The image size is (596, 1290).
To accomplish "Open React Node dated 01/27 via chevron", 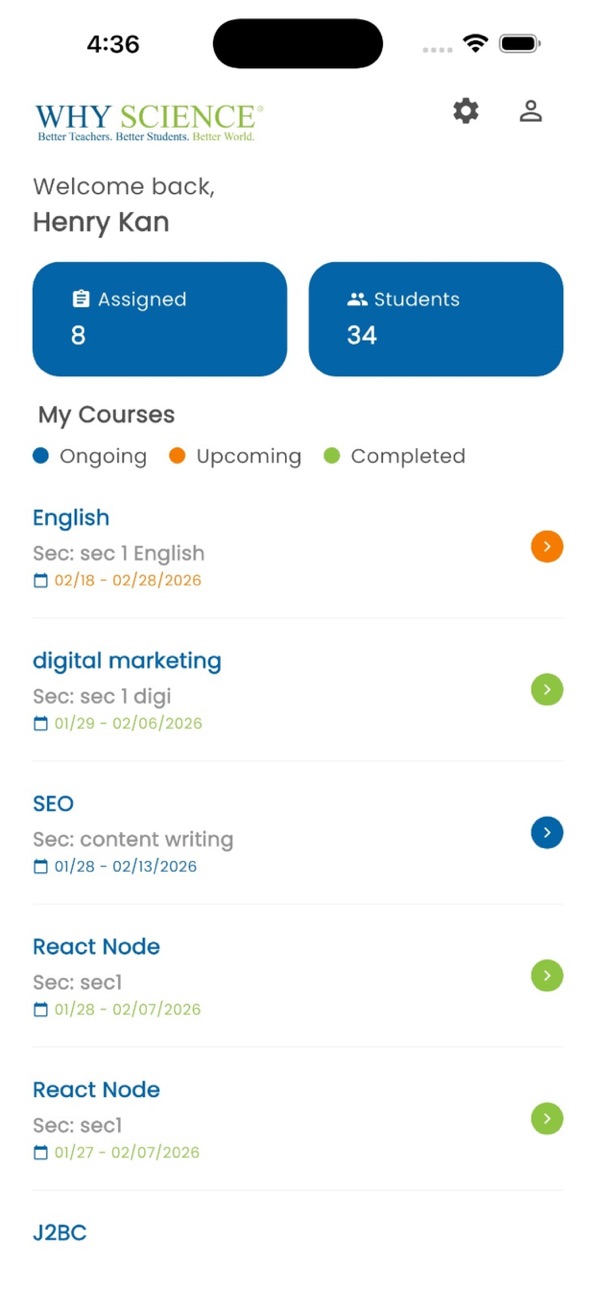I will coord(547,1119).
